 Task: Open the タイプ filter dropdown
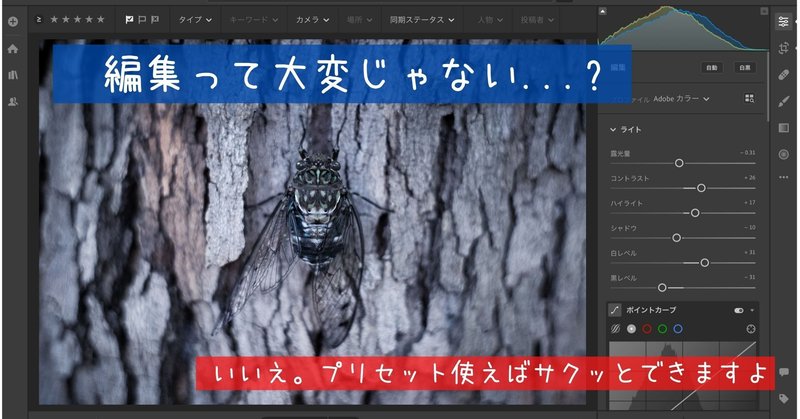[x=195, y=20]
